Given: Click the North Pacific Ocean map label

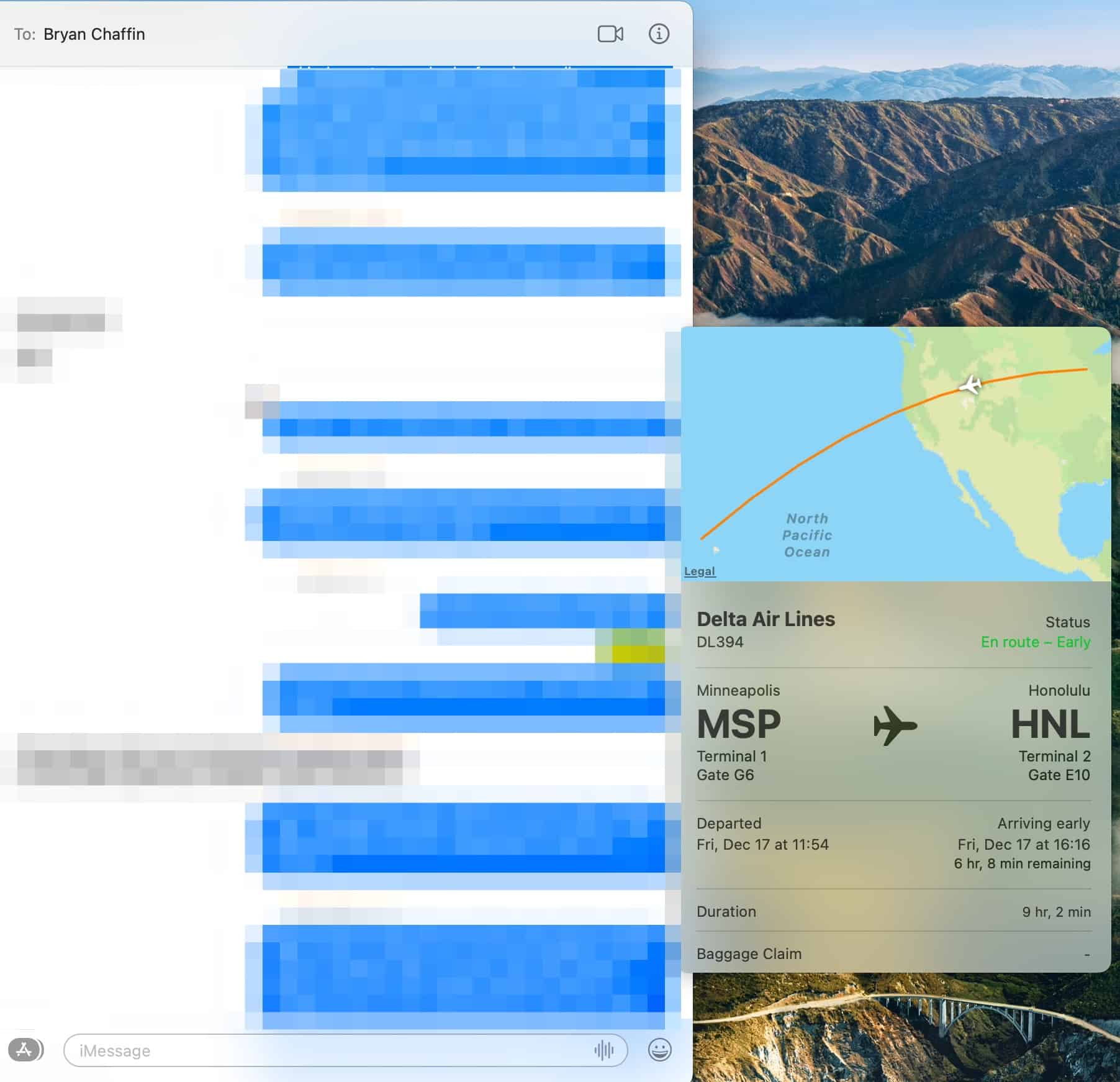Looking at the screenshot, I should pyautogui.click(x=806, y=535).
